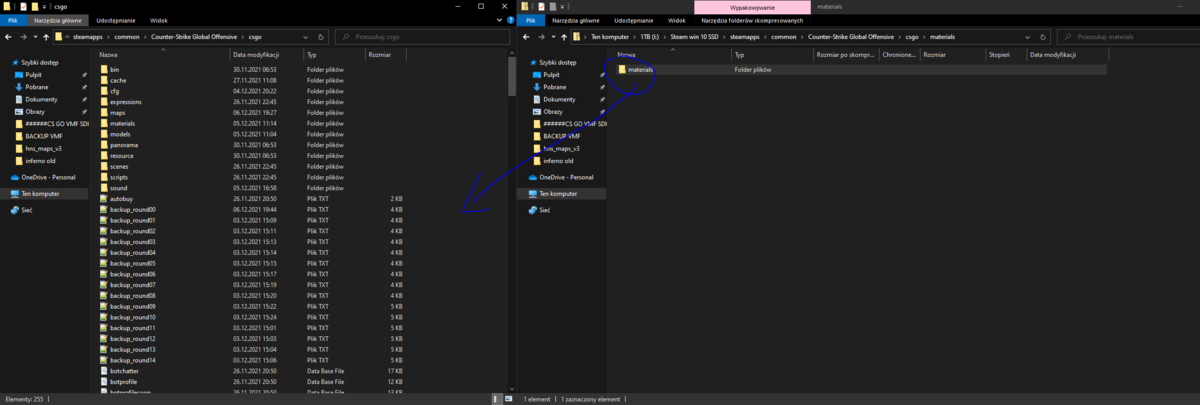Viewport: 1200px width, 405px height.
Task: Sort csgo files by Data modyfikacji column
Action: tap(266, 55)
